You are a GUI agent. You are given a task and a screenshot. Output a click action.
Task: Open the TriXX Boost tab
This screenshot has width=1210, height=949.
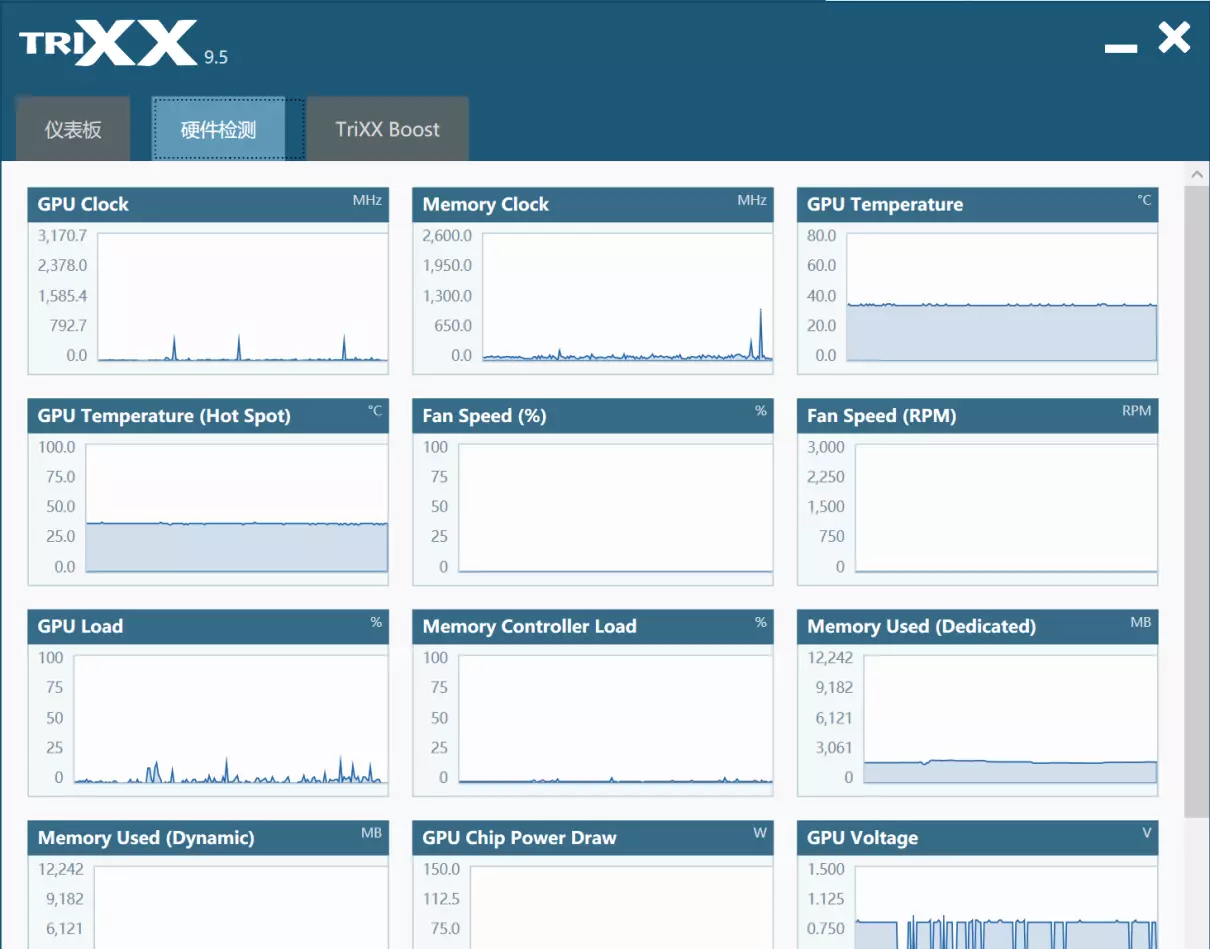[x=388, y=129]
